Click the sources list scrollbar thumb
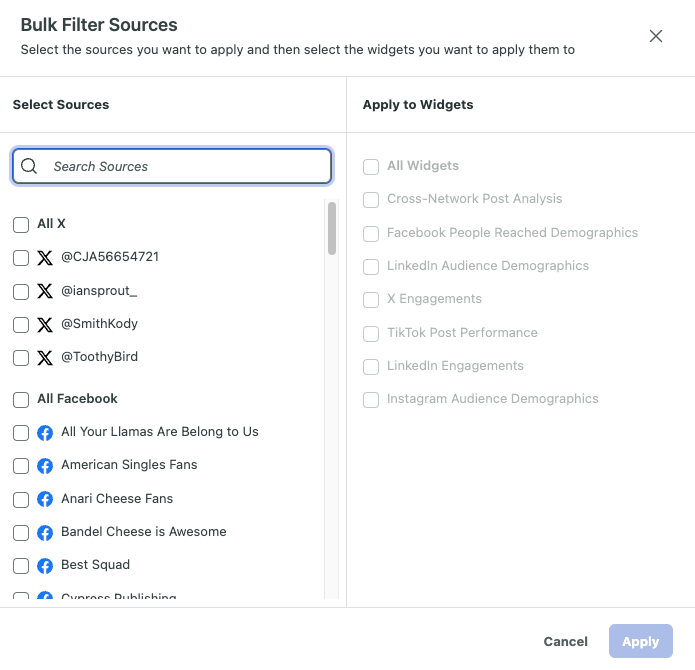Image resolution: width=695 pixels, height=670 pixels. (x=332, y=228)
